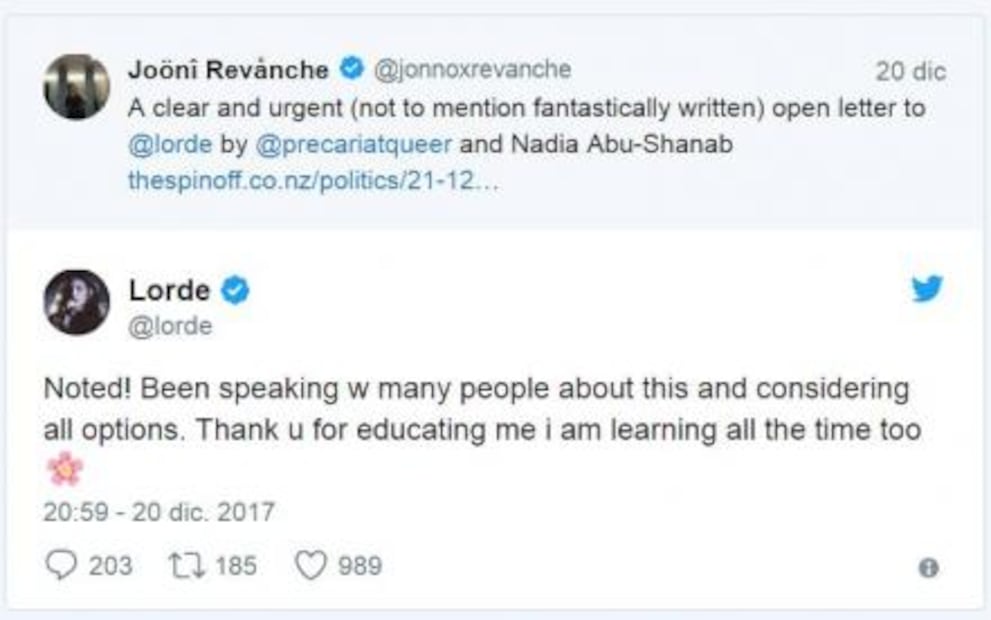Open the tweet info icon
Viewport: 991px width, 620px height.
(928, 568)
